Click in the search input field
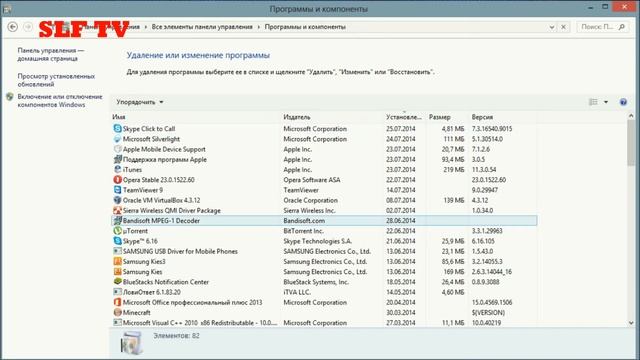This screenshot has height=360, width=640. point(598,27)
